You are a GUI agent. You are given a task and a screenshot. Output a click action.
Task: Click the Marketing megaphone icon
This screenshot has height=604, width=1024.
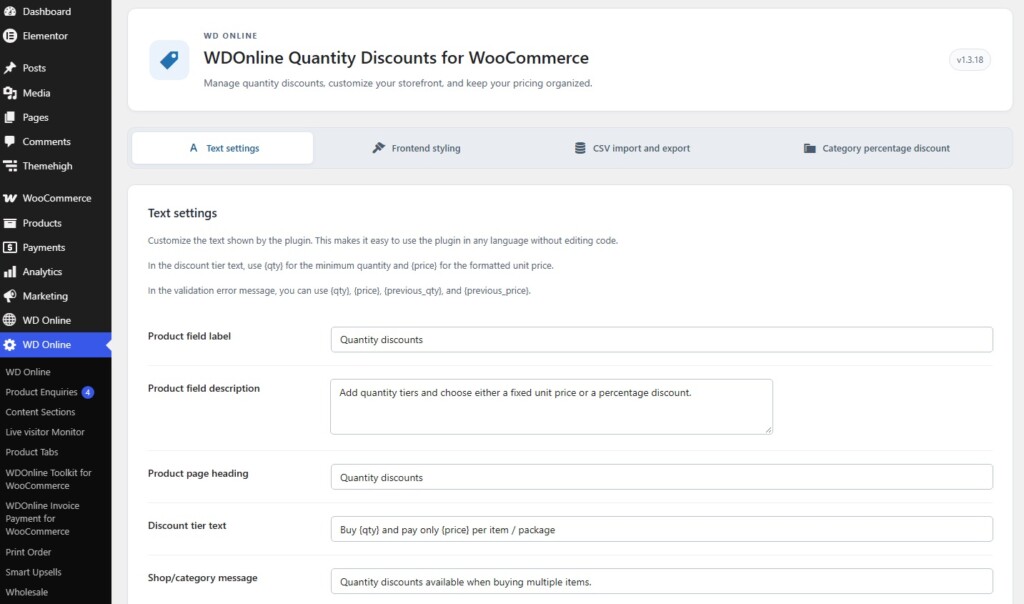(x=10, y=296)
